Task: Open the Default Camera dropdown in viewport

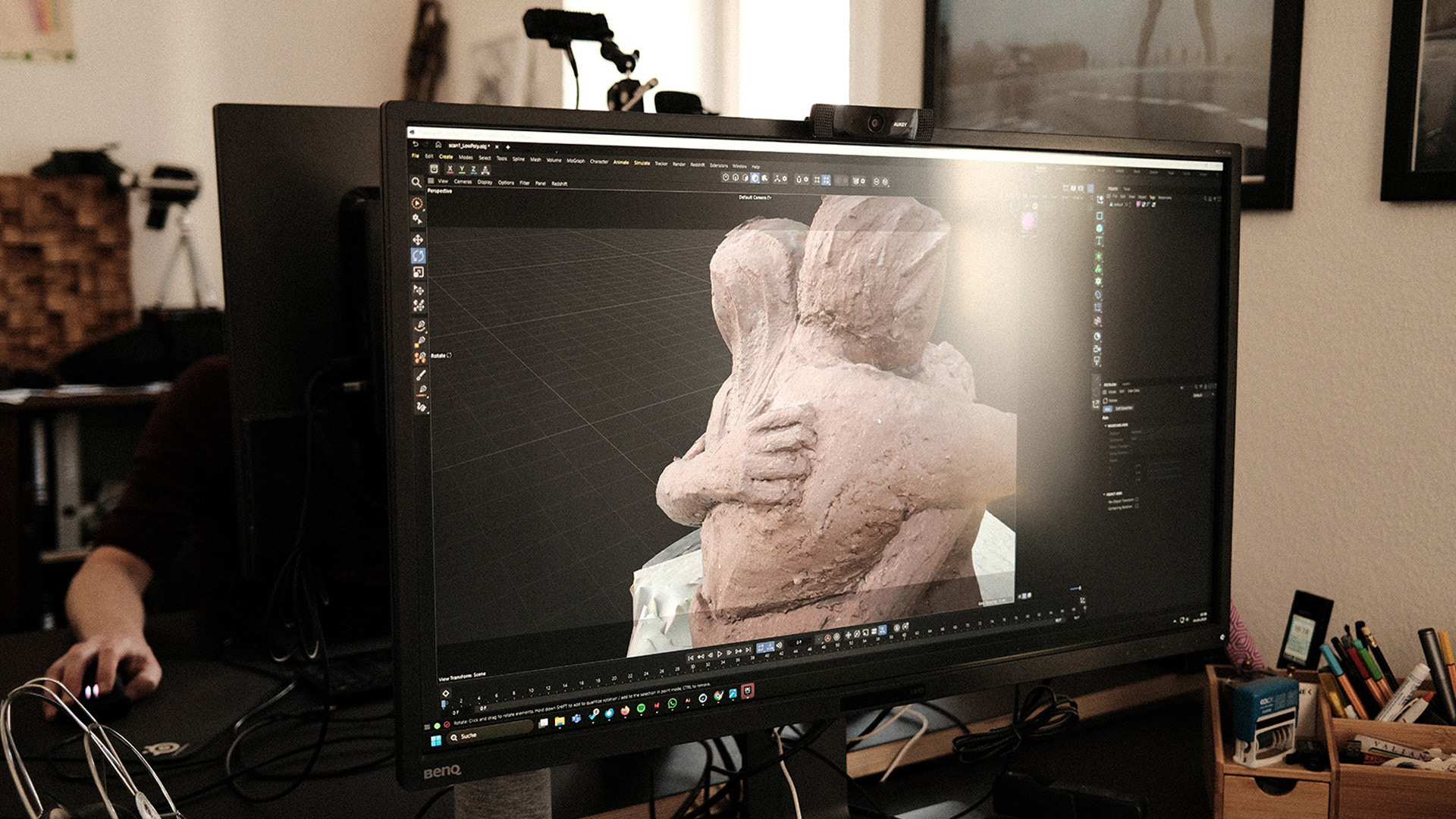Action: tap(755, 197)
